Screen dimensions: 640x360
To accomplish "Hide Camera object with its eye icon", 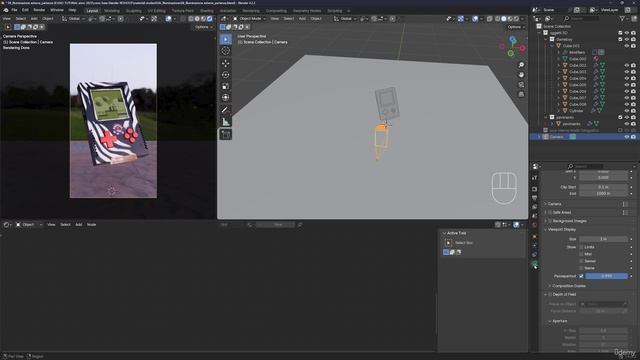I will click(627, 137).
